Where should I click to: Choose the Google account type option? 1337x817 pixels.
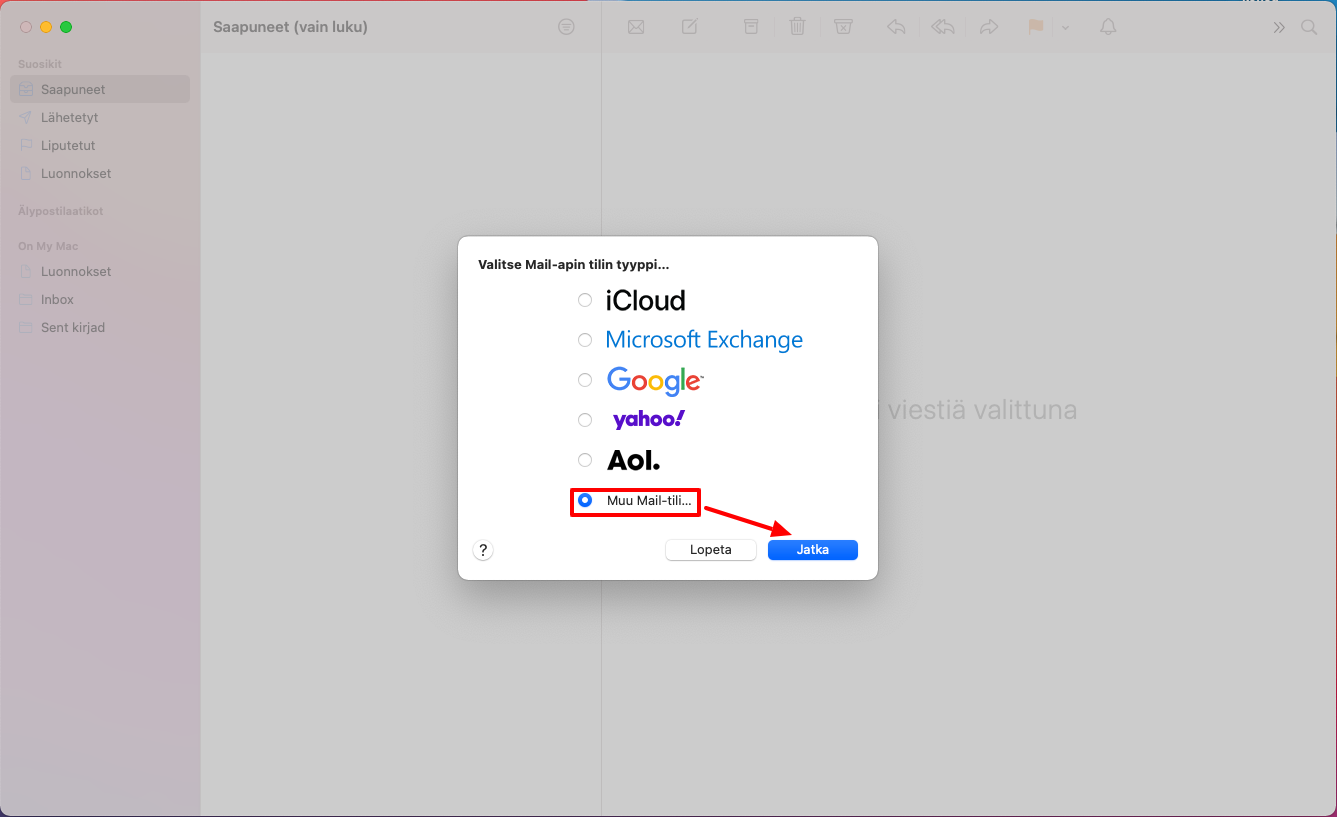pyautogui.click(x=585, y=380)
